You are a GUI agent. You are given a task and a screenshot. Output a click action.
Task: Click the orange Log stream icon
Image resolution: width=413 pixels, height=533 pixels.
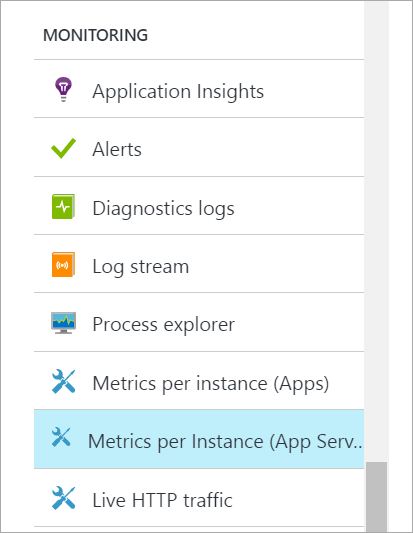point(63,264)
